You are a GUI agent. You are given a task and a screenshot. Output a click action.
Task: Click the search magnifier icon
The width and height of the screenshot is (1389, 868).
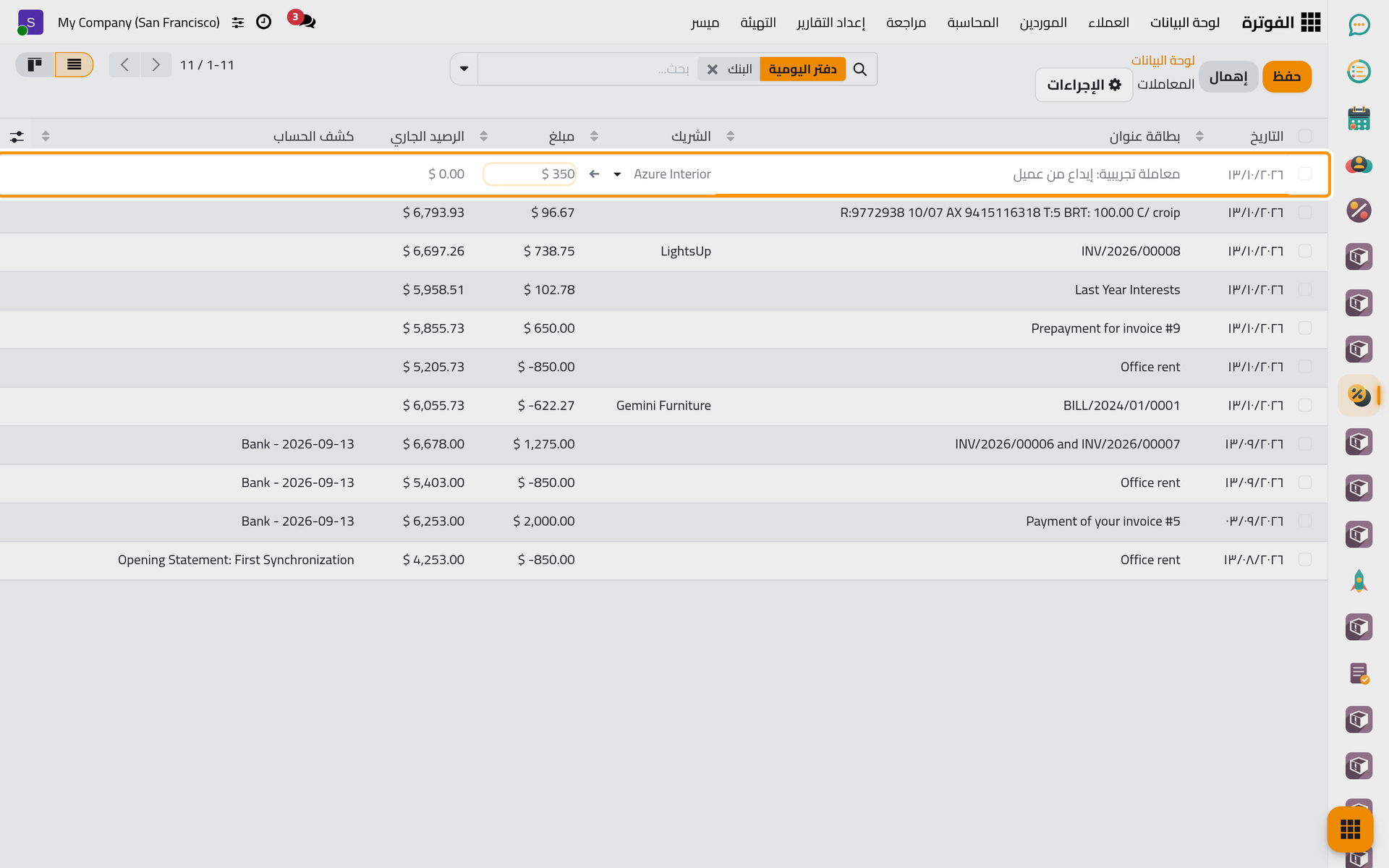pyautogui.click(x=860, y=69)
